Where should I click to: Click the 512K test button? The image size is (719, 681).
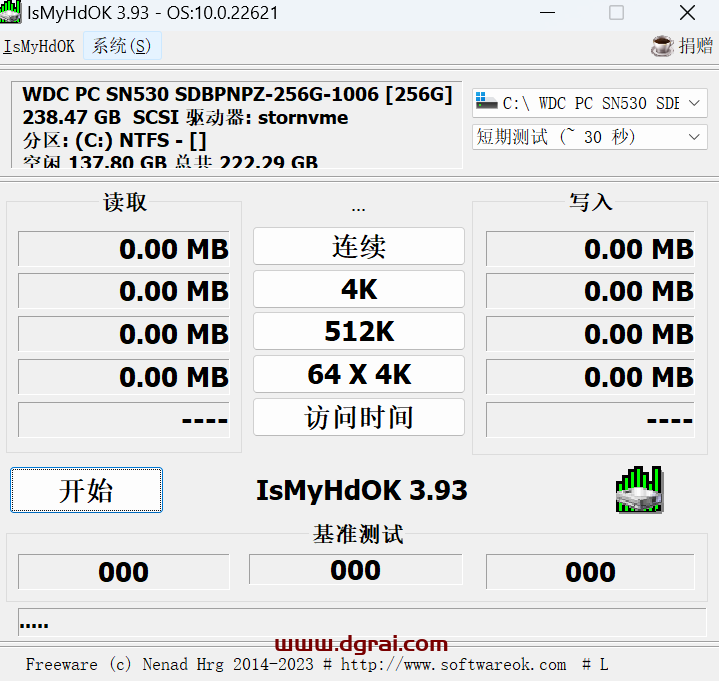click(359, 331)
